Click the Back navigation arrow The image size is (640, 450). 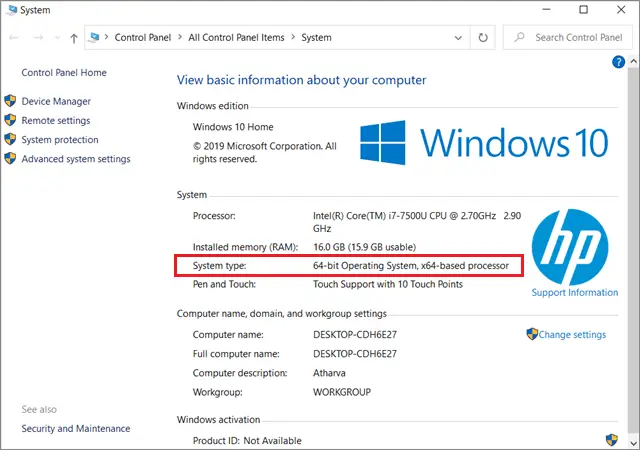click(x=14, y=38)
